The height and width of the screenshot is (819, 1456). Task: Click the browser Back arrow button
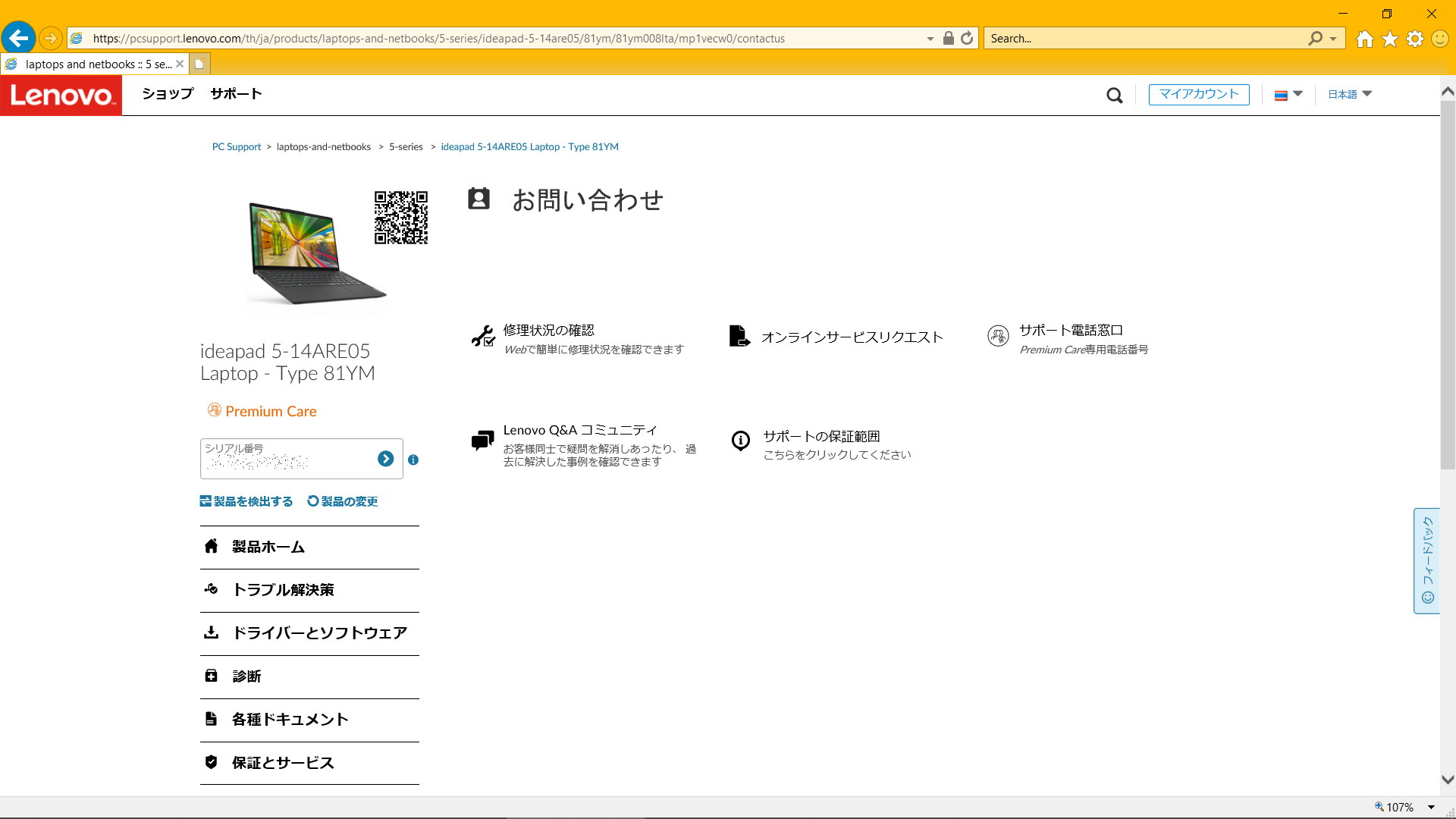pos(18,38)
